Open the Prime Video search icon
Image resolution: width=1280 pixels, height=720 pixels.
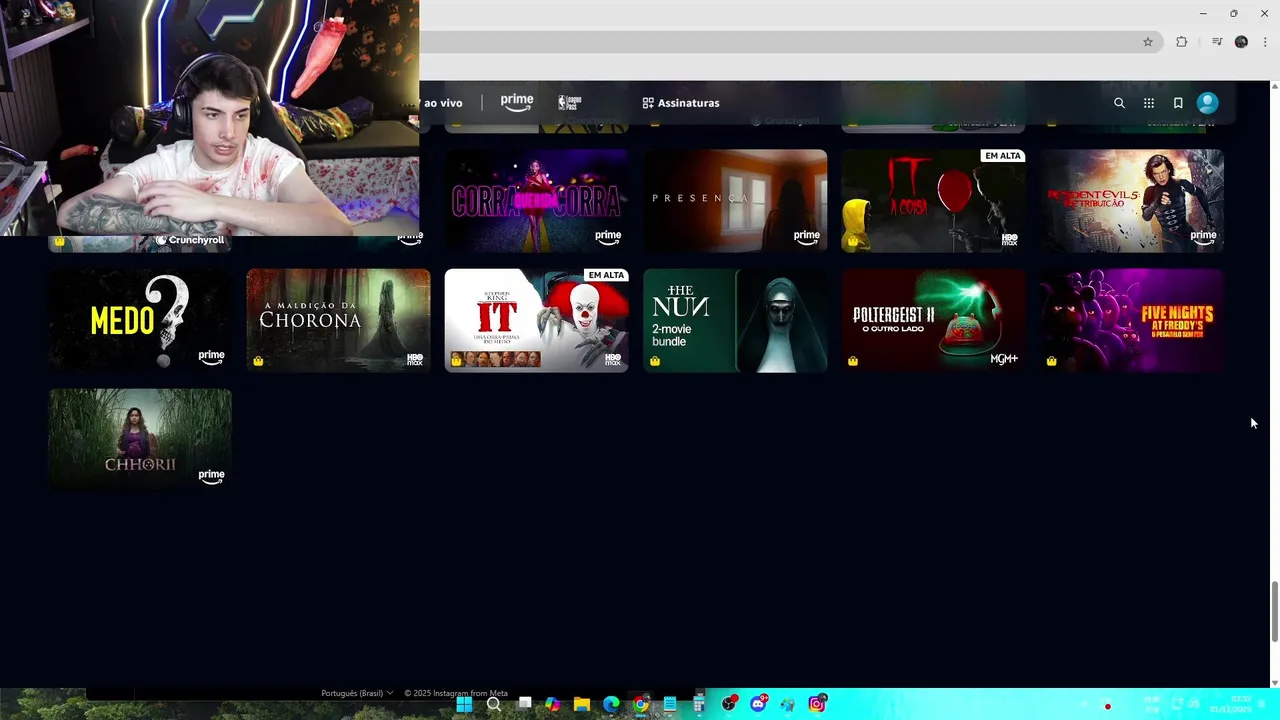tap(1119, 103)
